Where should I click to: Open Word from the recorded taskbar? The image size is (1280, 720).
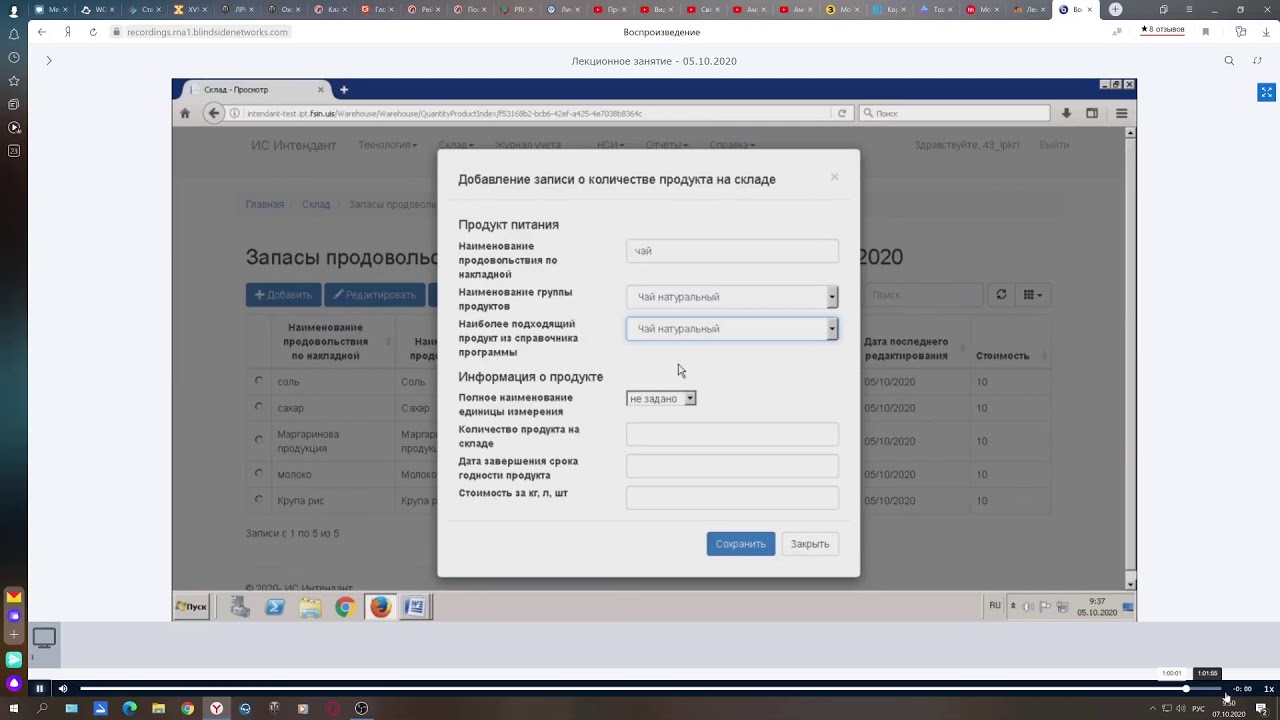[x=415, y=607]
